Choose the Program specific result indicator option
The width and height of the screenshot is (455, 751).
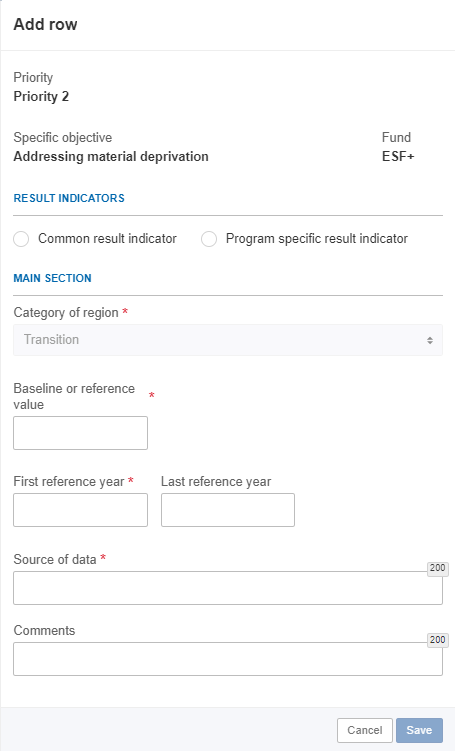(x=209, y=239)
